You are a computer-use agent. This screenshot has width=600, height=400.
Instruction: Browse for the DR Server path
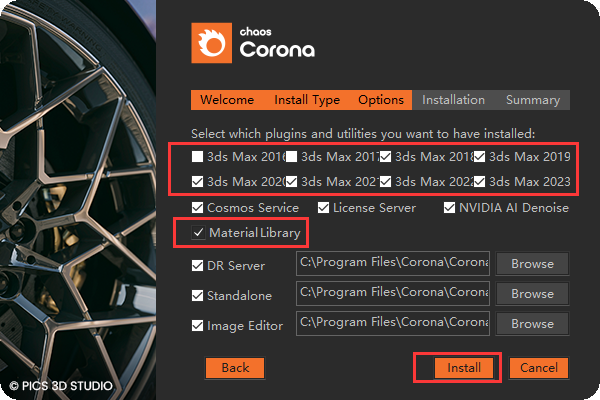[532, 264]
